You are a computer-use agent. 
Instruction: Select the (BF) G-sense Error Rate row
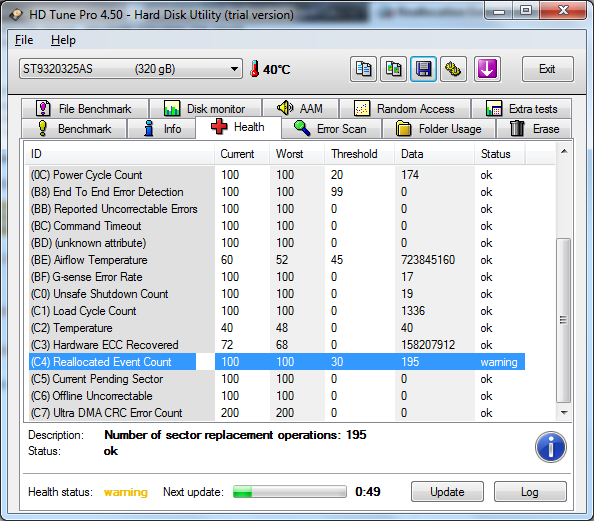click(x=277, y=277)
